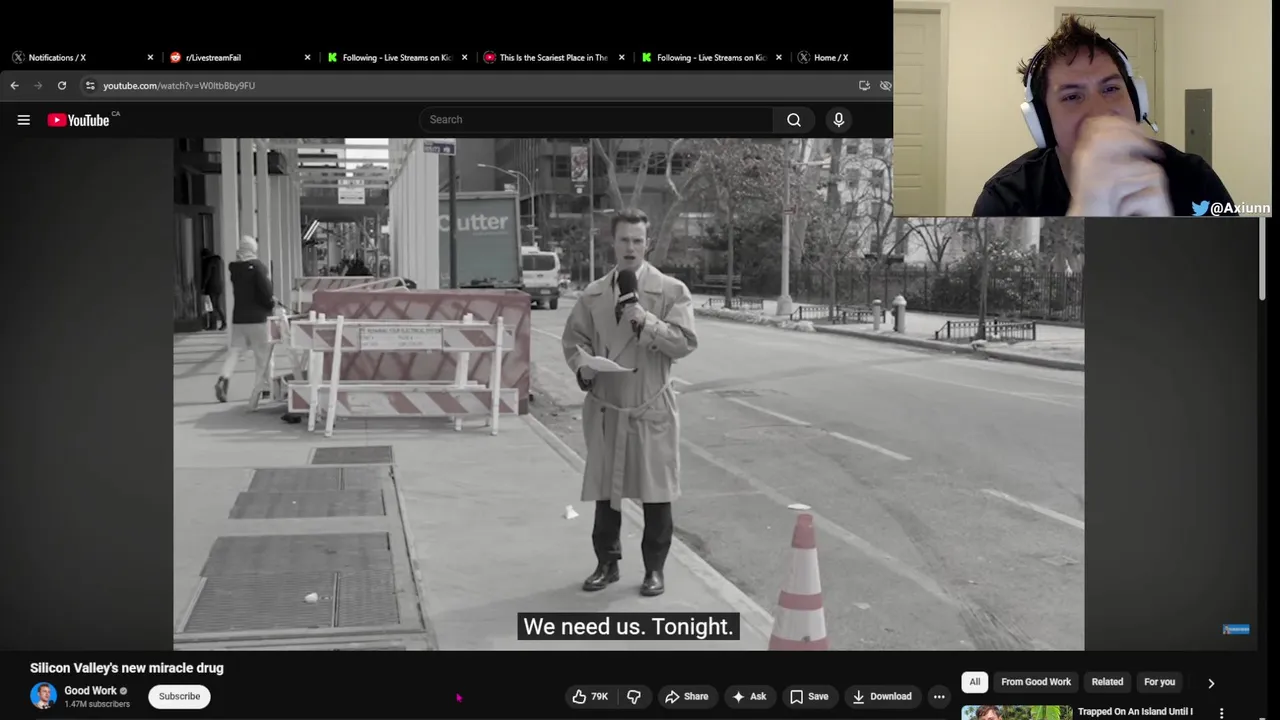Open options menu for Trapped On An Island video
This screenshot has width=1280, height=720.
click(x=1221, y=713)
